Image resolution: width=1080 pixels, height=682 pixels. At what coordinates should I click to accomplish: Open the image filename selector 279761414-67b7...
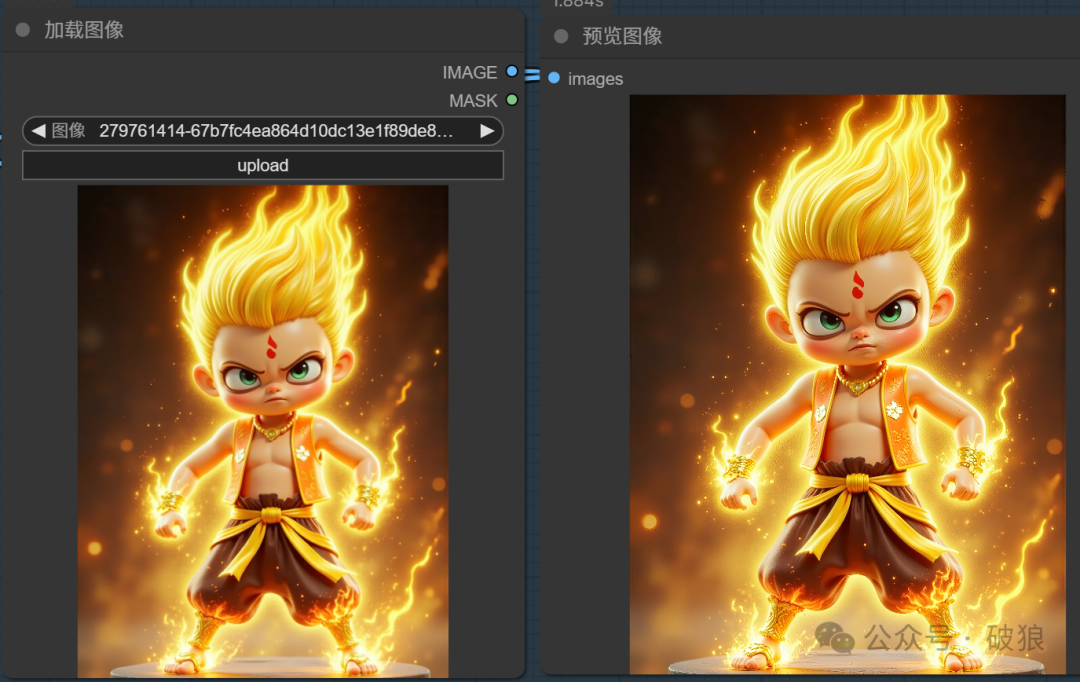pos(262,131)
